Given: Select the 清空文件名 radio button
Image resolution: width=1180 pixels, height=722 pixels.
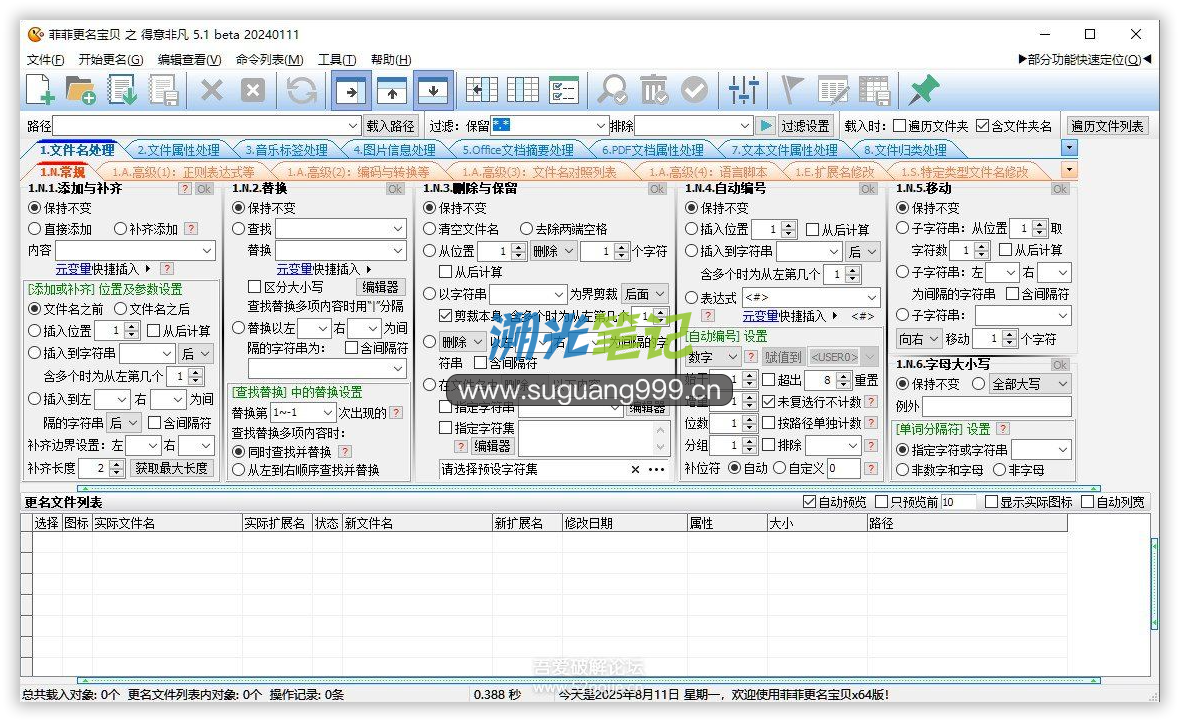Looking at the screenshot, I should tap(430, 229).
